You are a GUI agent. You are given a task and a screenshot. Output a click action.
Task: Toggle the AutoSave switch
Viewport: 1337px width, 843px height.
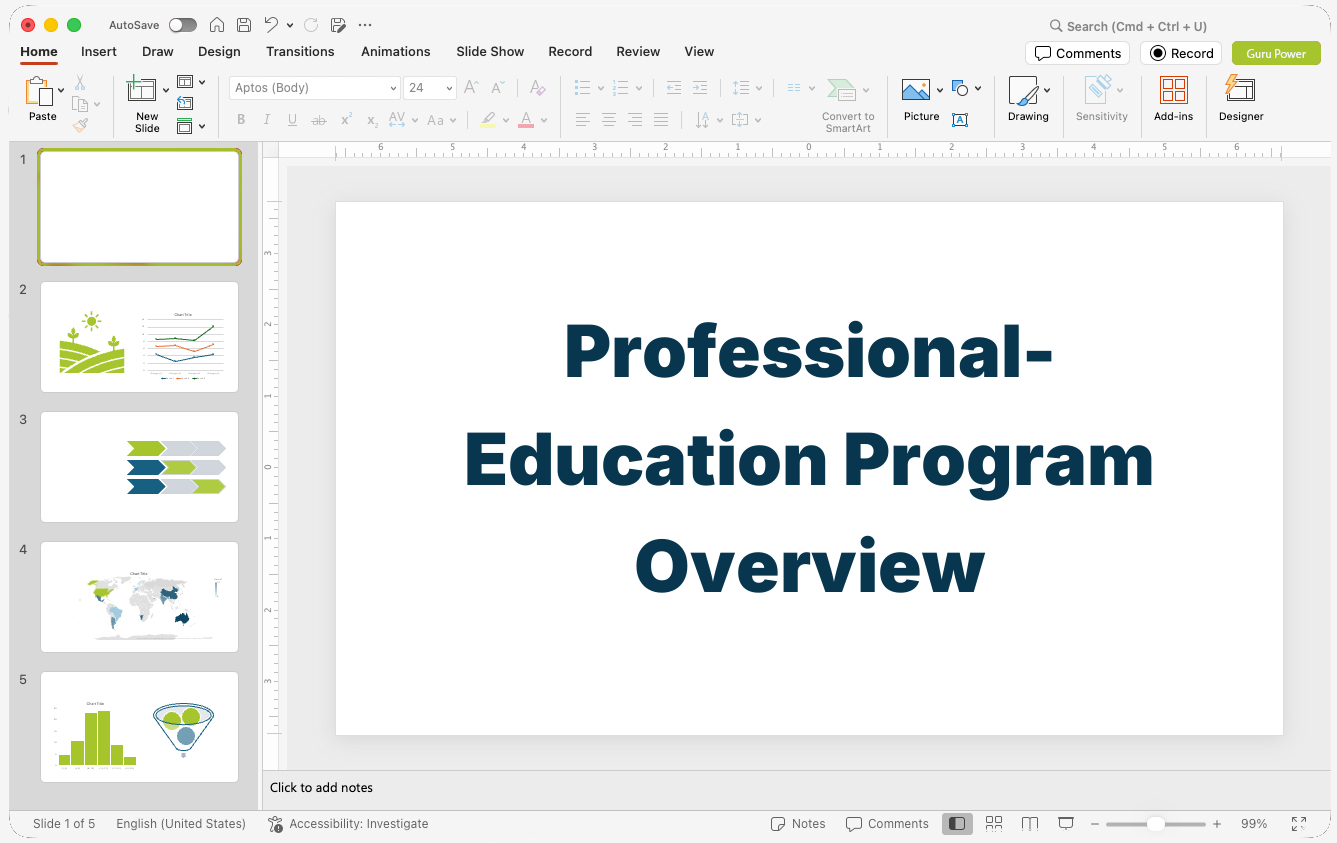pyautogui.click(x=183, y=25)
